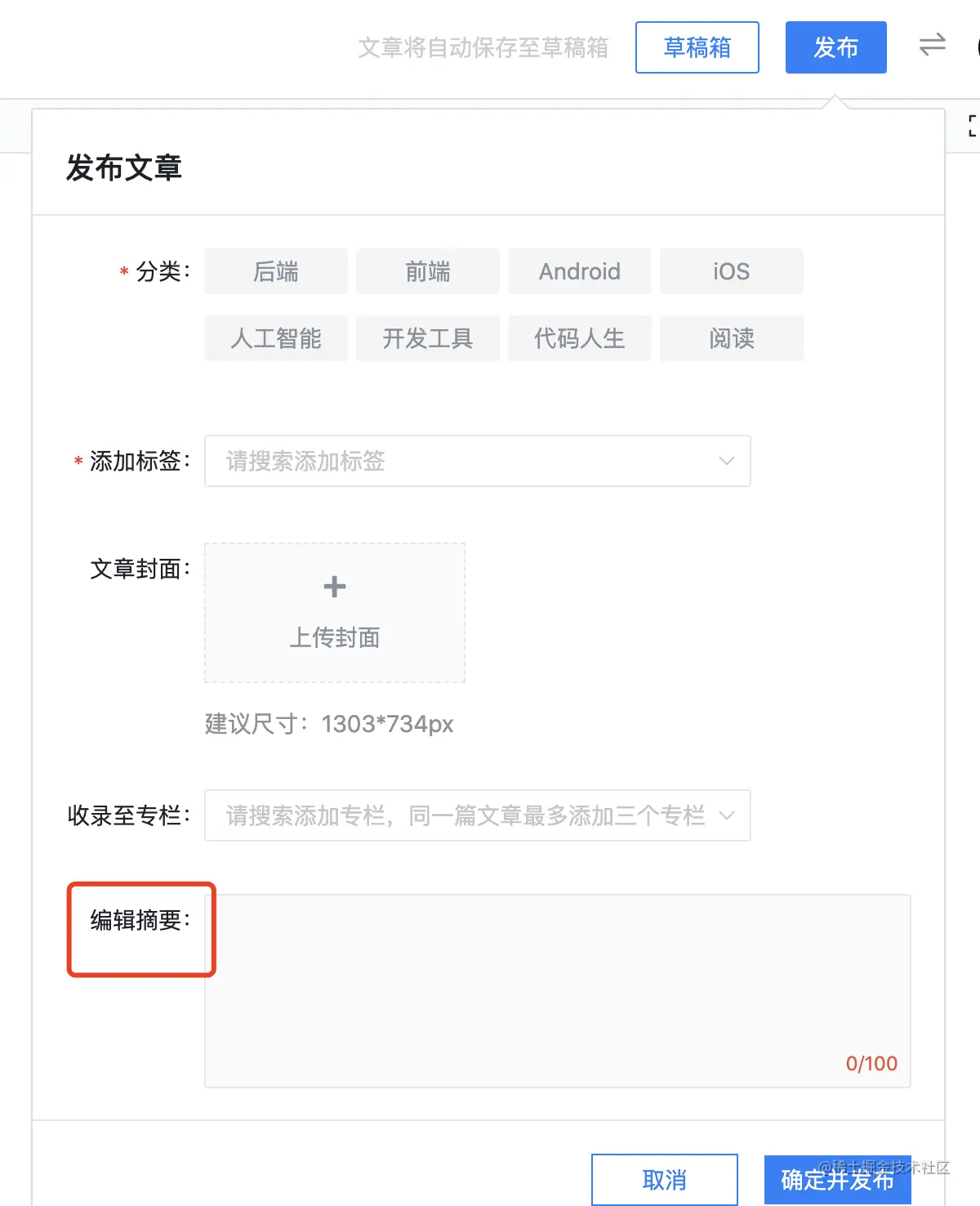The height and width of the screenshot is (1206, 980).
Task: Pick the 开发工具 category
Action: 428,338
